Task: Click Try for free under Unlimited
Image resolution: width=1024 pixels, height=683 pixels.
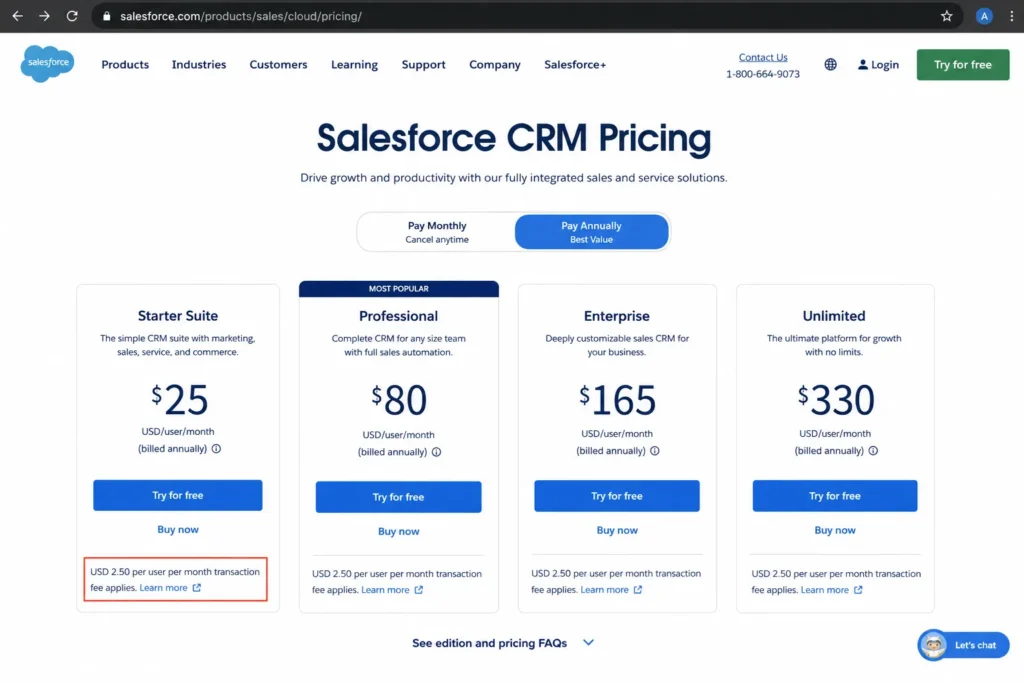Action: (835, 496)
